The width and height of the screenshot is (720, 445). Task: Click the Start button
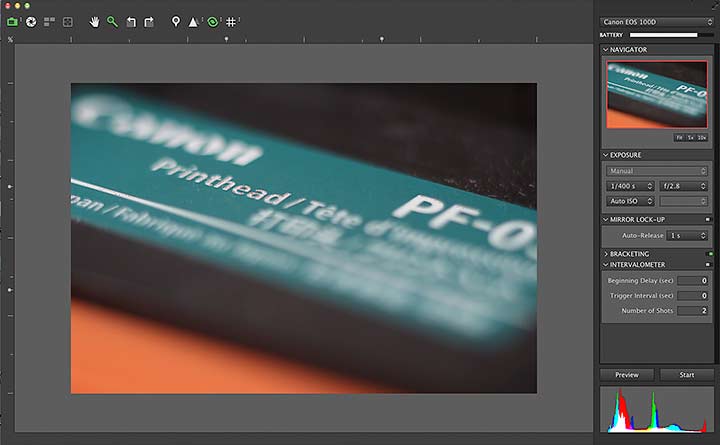687,375
